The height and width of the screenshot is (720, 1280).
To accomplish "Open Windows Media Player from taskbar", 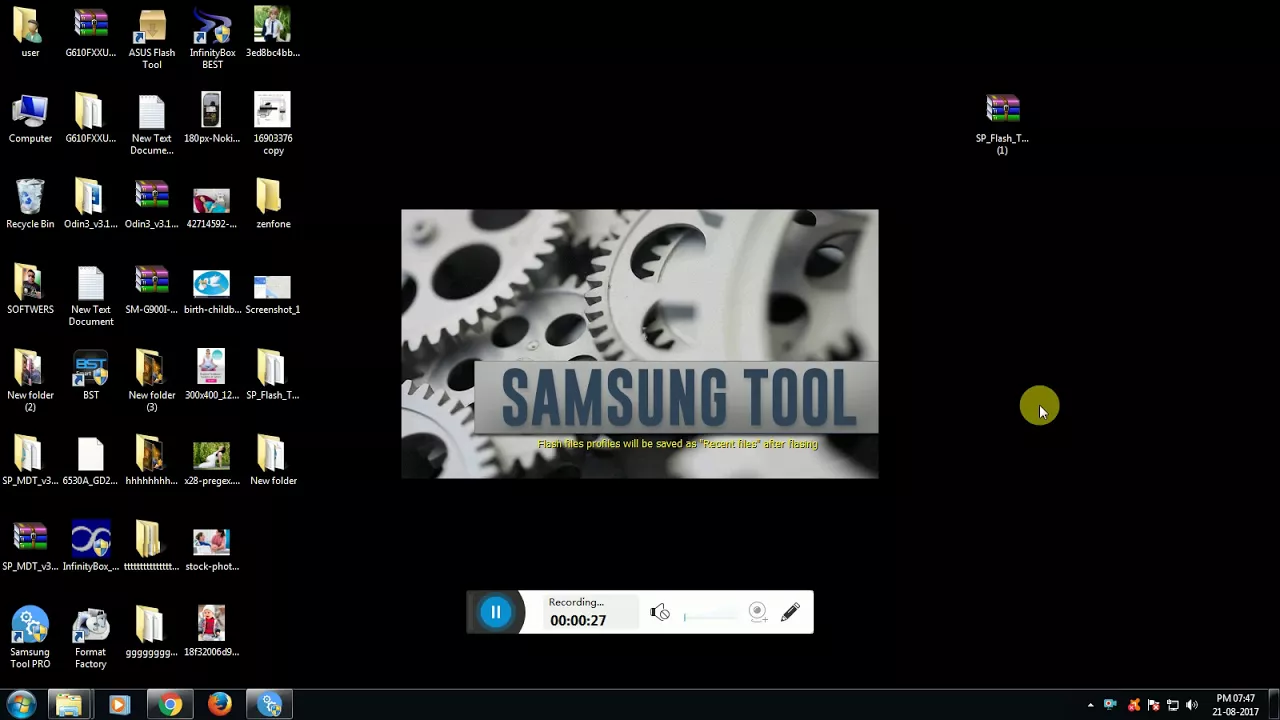I will [x=119, y=705].
